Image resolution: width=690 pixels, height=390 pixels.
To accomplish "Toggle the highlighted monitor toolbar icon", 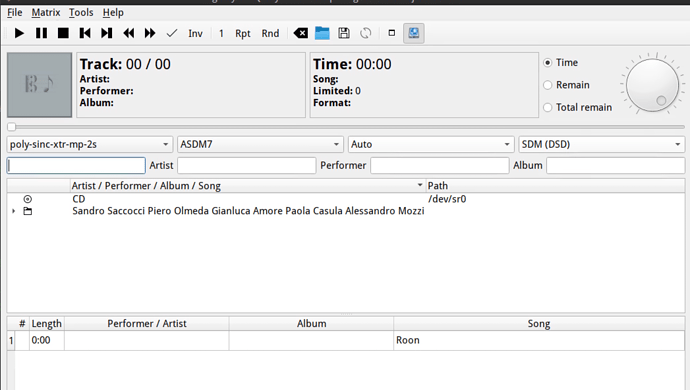I will coord(414,33).
